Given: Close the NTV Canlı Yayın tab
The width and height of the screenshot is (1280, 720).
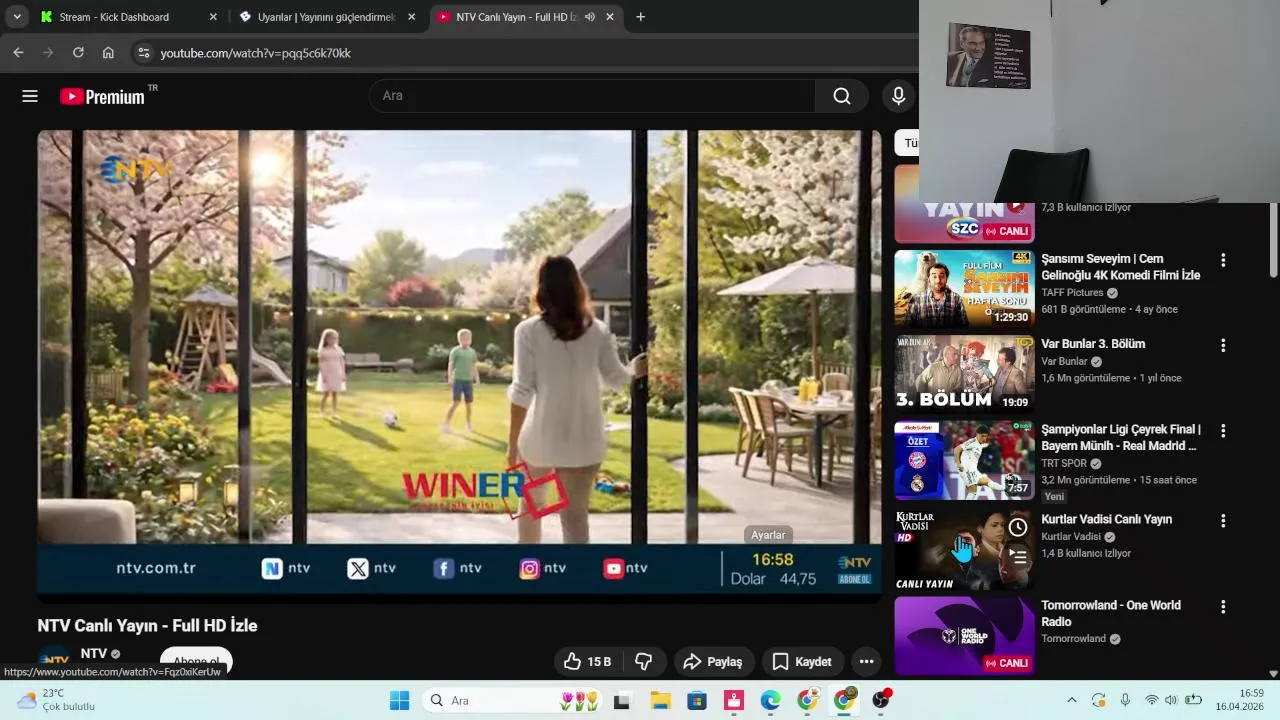Looking at the screenshot, I should (x=610, y=17).
